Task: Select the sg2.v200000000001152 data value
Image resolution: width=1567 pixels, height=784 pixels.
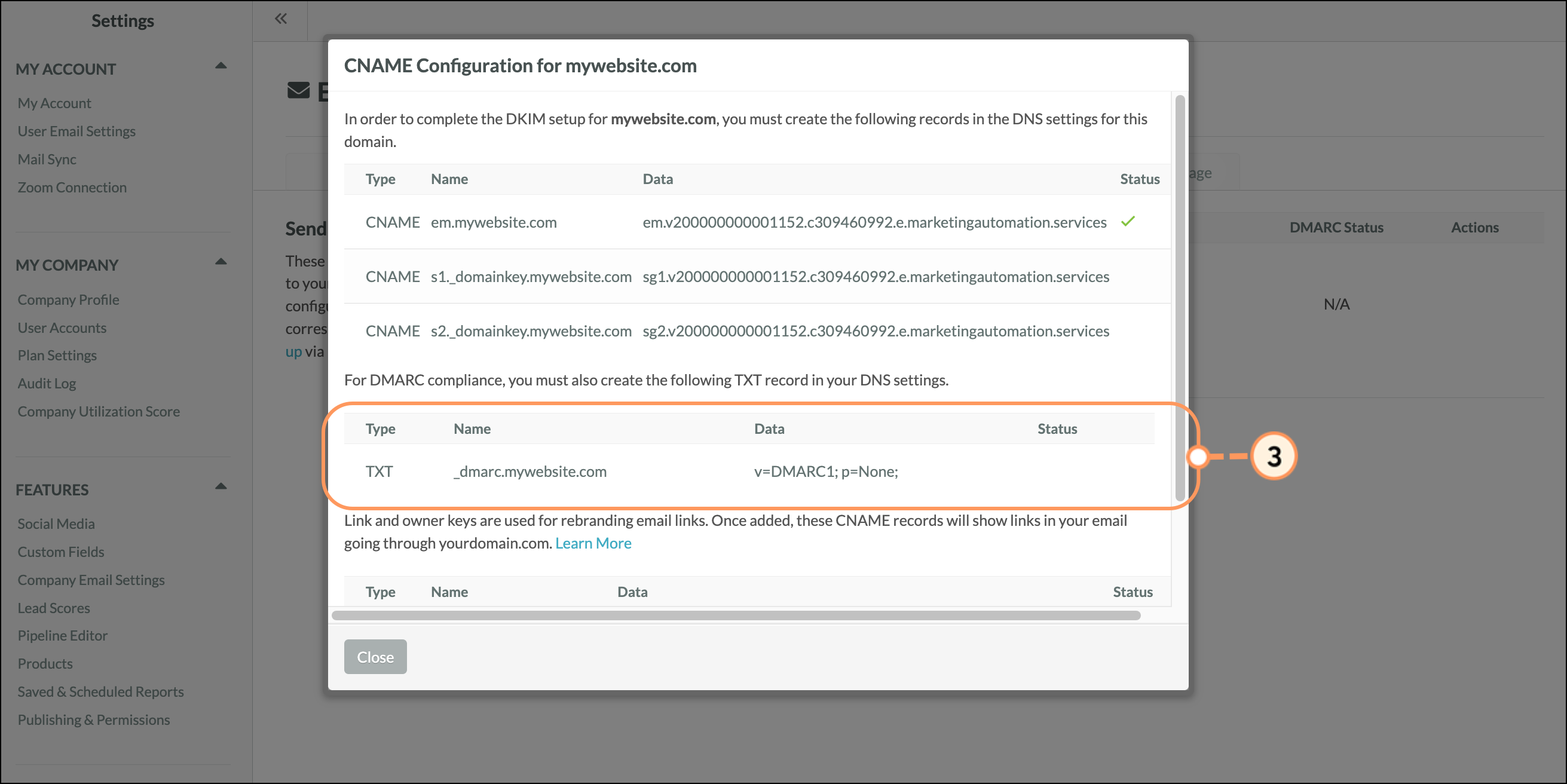Action: [x=876, y=331]
